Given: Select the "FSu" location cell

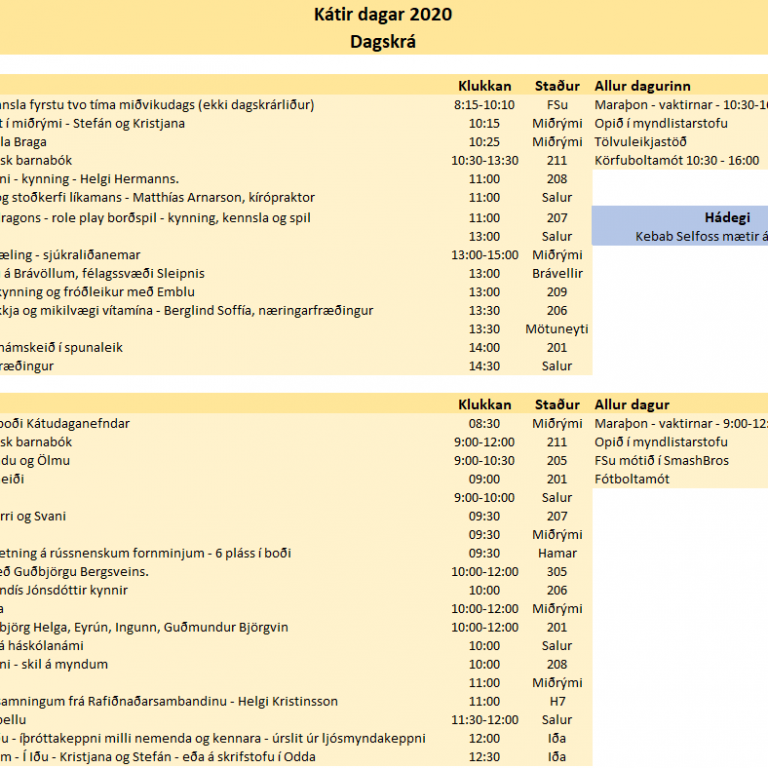Looking at the screenshot, I should (557, 105).
